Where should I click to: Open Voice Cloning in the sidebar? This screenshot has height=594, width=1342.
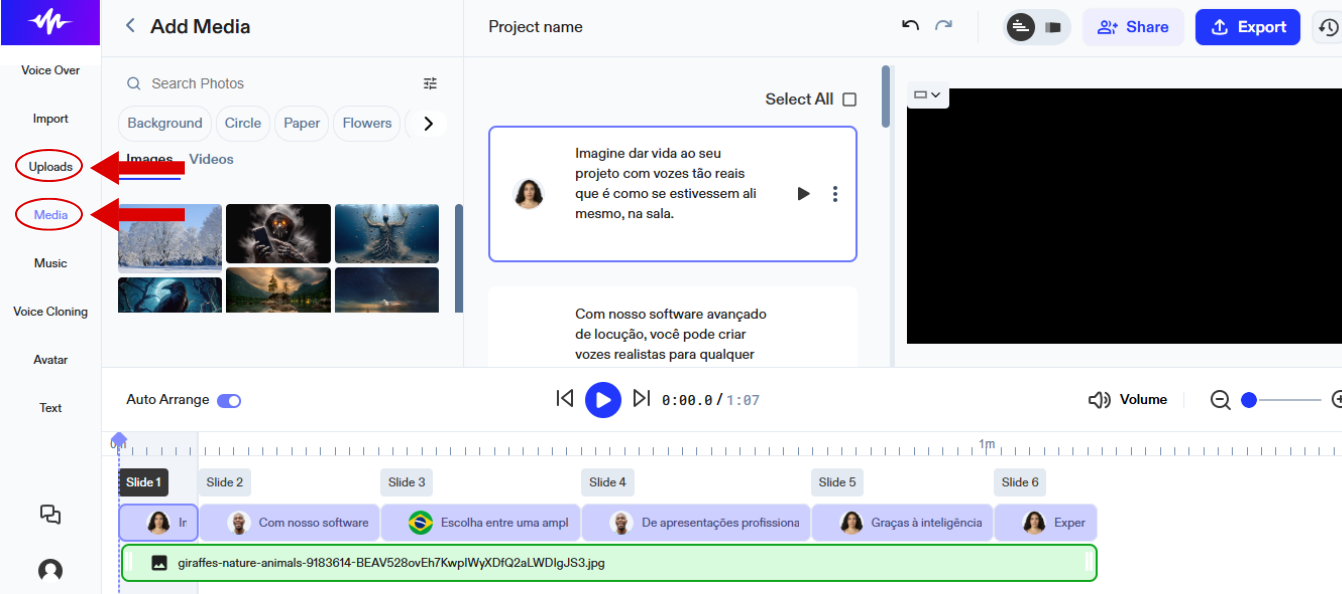50,312
